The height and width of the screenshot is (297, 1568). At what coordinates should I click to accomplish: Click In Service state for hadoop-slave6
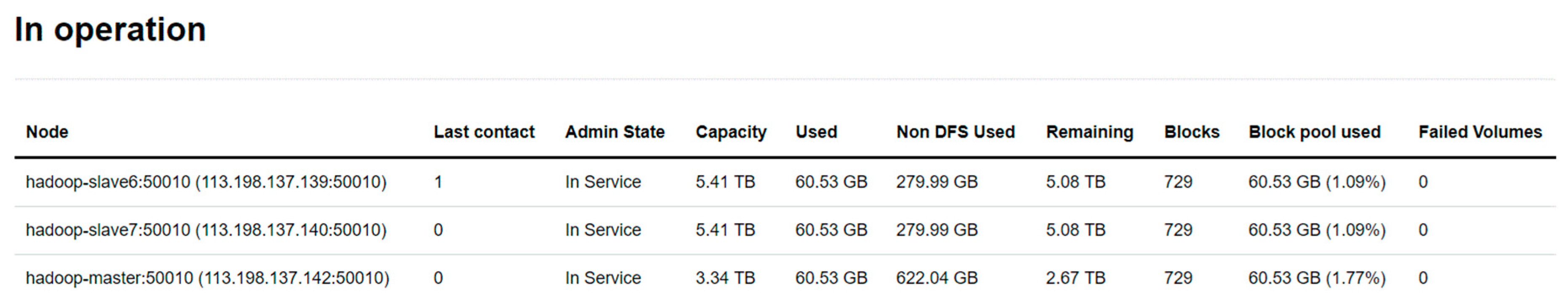tap(603, 182)
